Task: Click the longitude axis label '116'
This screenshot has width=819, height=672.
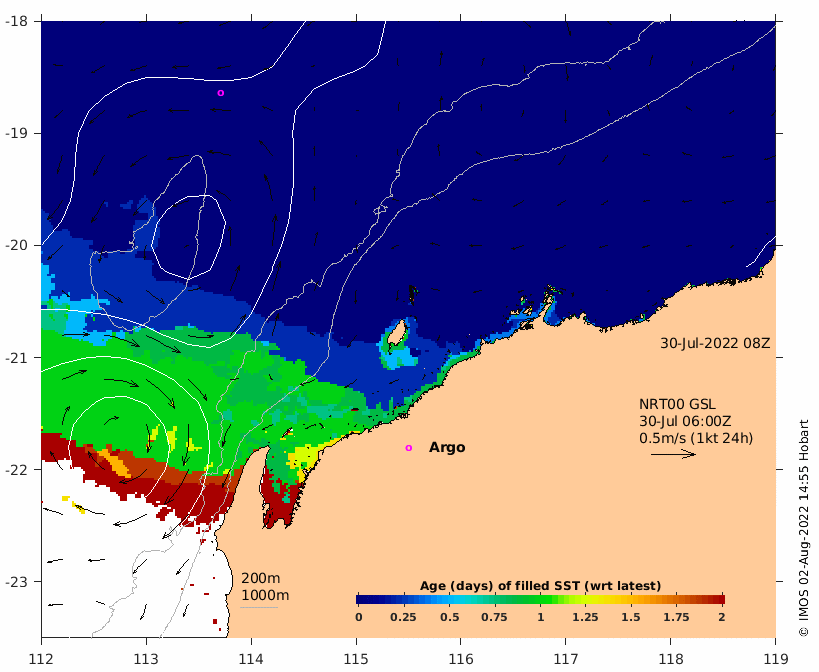Action: coord(461,658)
